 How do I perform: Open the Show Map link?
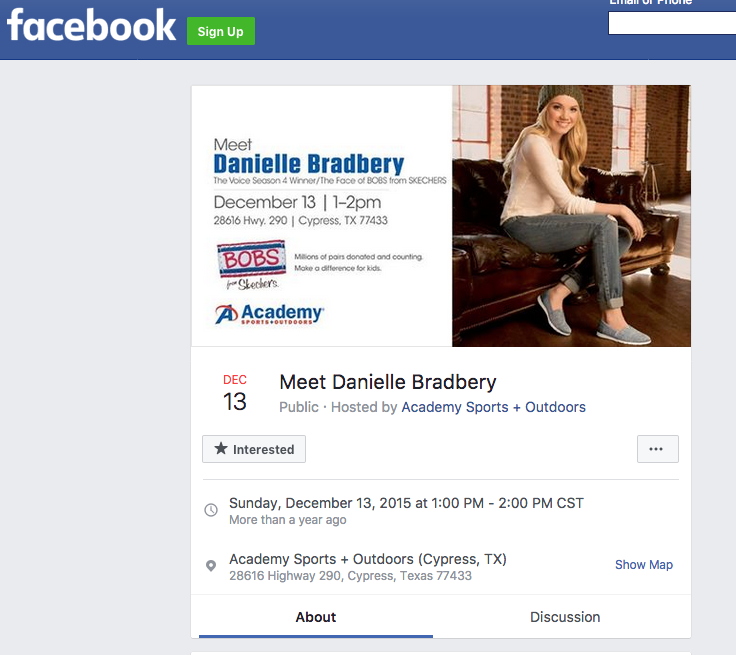coord(644,564)
